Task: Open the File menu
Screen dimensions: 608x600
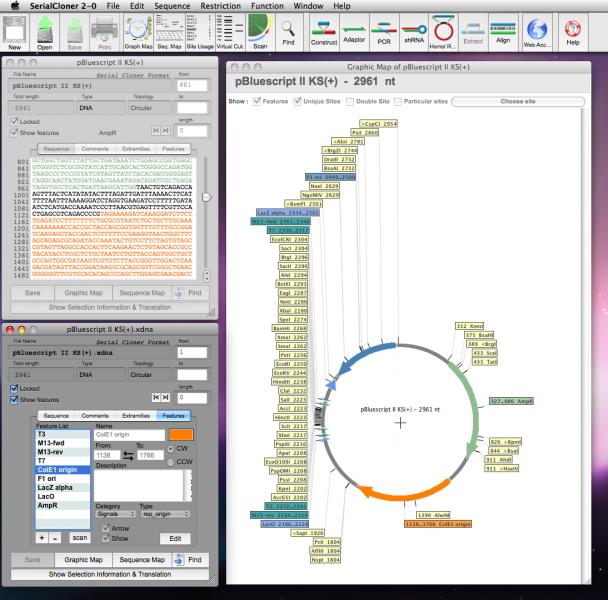Action: click(x=113, y=6)
